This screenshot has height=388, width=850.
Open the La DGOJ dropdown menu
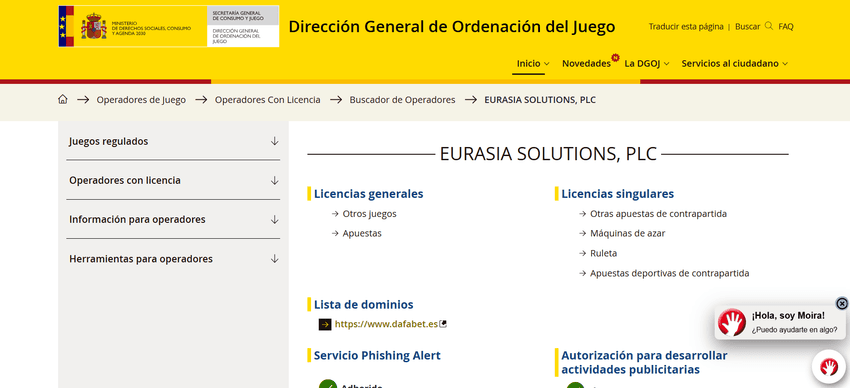pos(647,63)
